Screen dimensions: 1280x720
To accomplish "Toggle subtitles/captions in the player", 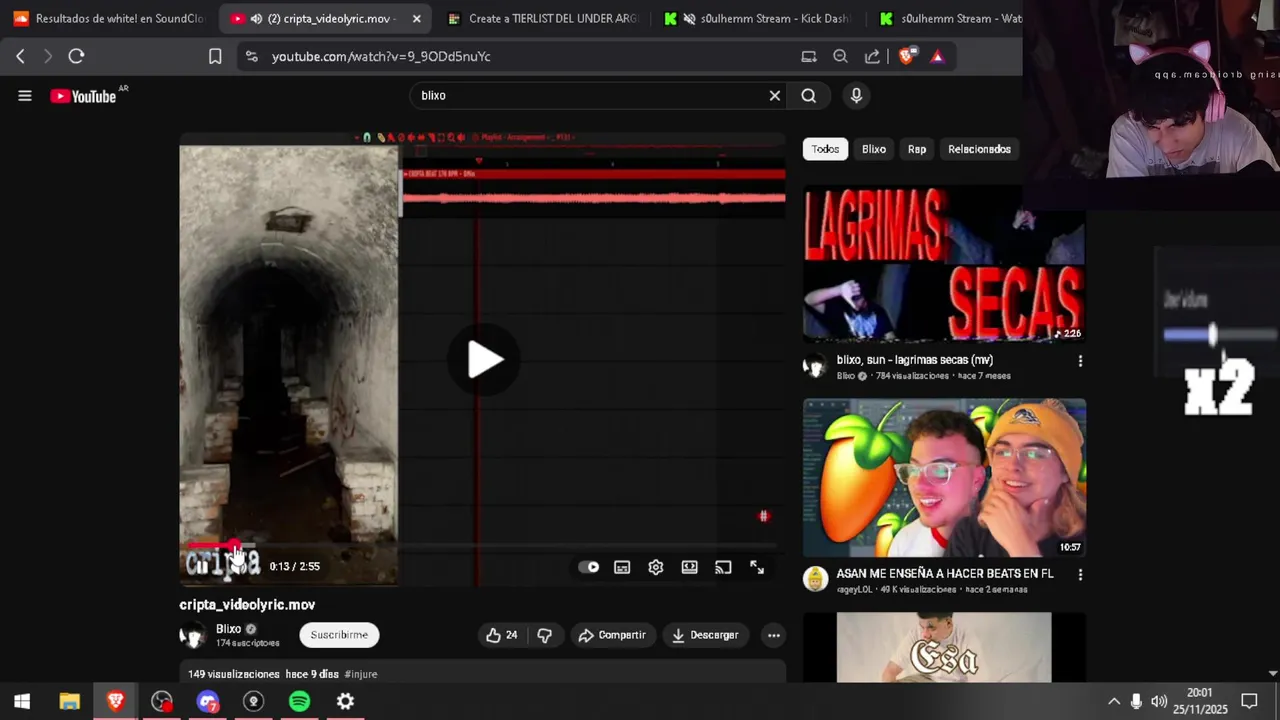I will 622,567.
